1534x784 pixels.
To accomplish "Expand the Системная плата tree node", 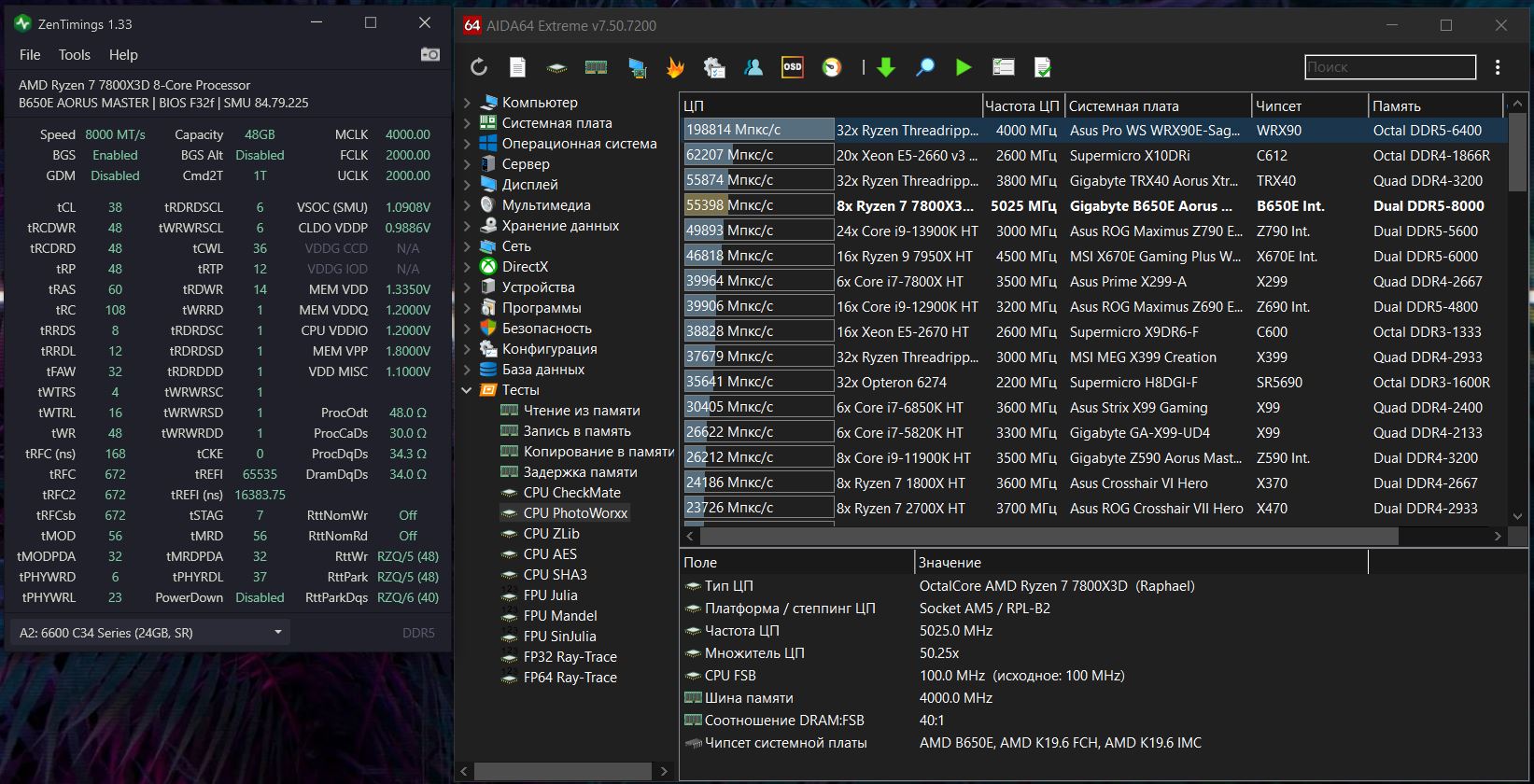I will pos(467,123).
